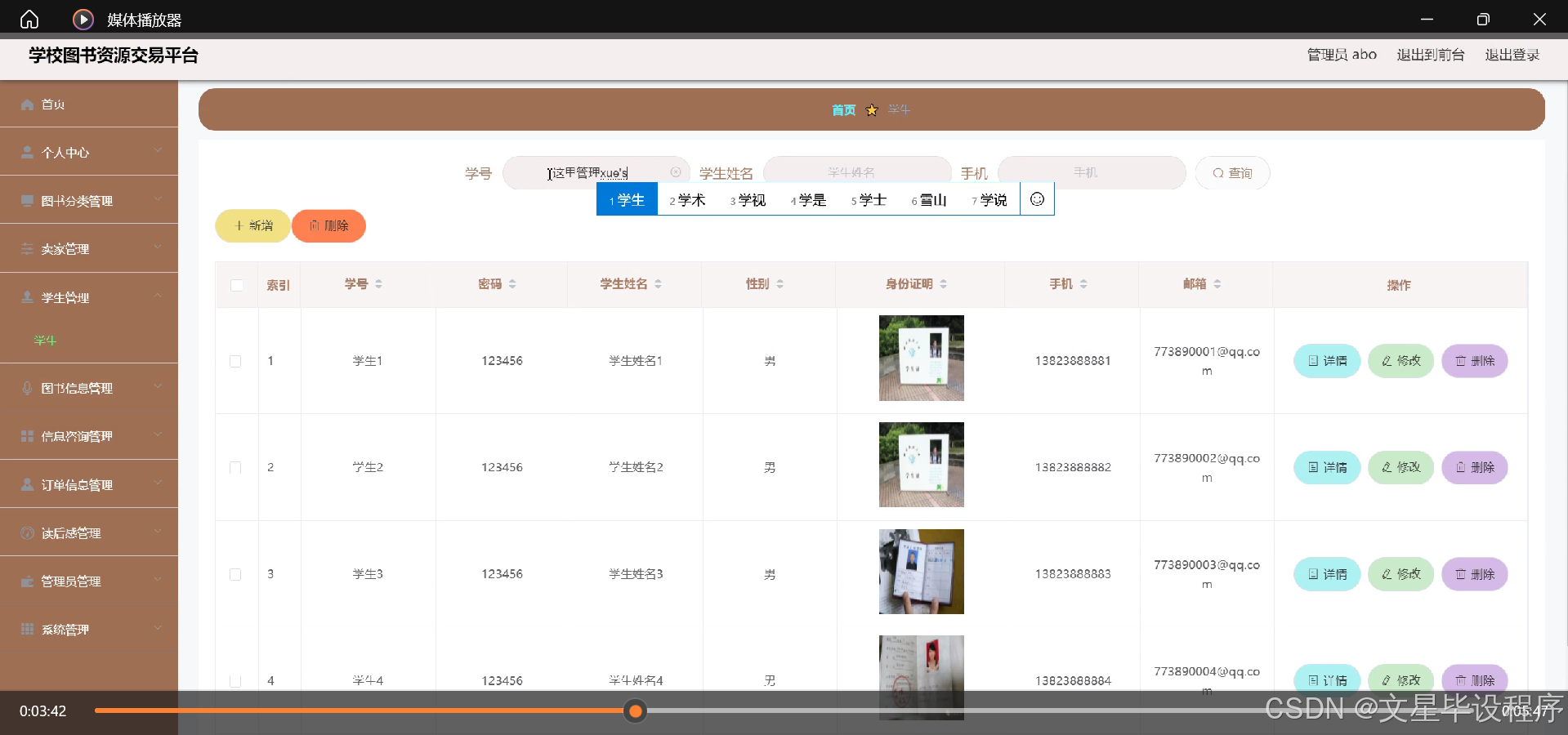Click the clear icon in 学号 search field

676,172
